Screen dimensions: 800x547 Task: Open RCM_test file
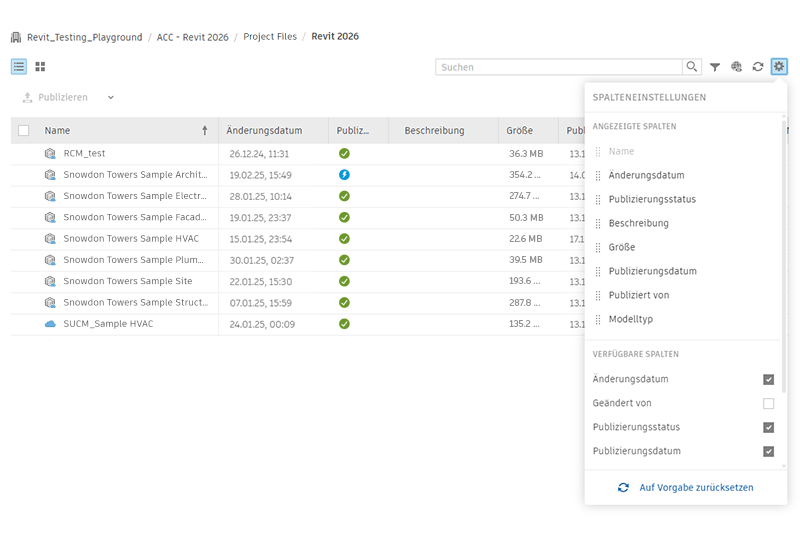[x=84, y=154]
